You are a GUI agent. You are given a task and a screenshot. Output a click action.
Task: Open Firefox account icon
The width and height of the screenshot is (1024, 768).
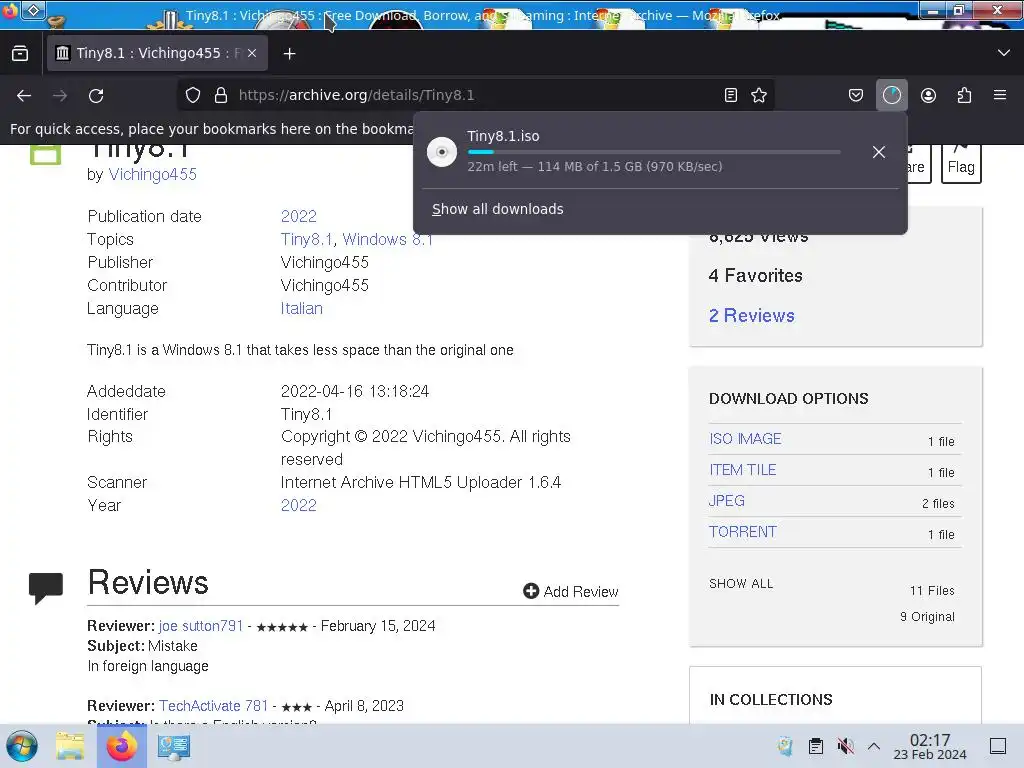(928, 95)
